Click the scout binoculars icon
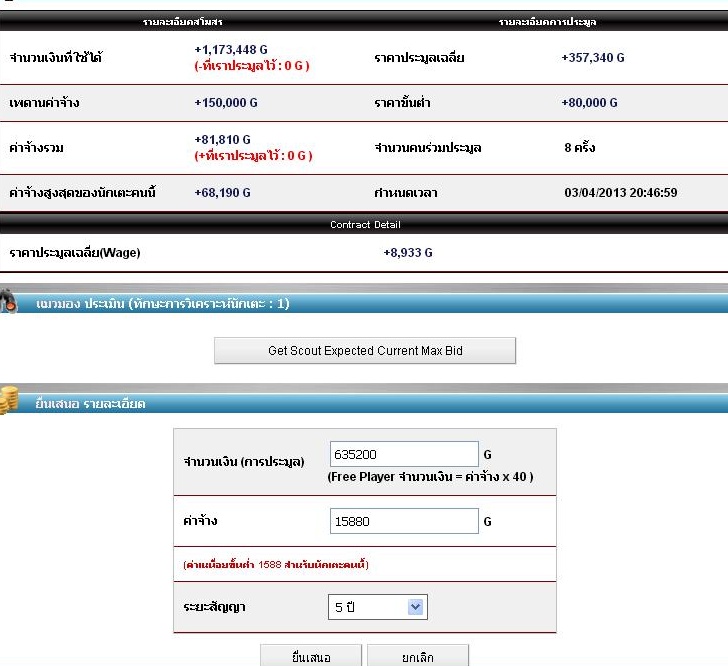Viewport: 728px width, 666px height. point(8,301)
